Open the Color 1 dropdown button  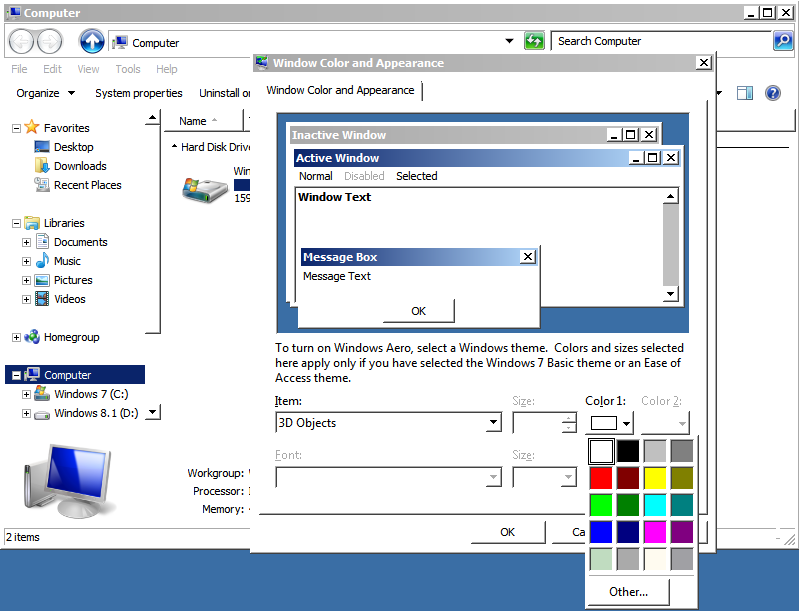pos(610,423)
